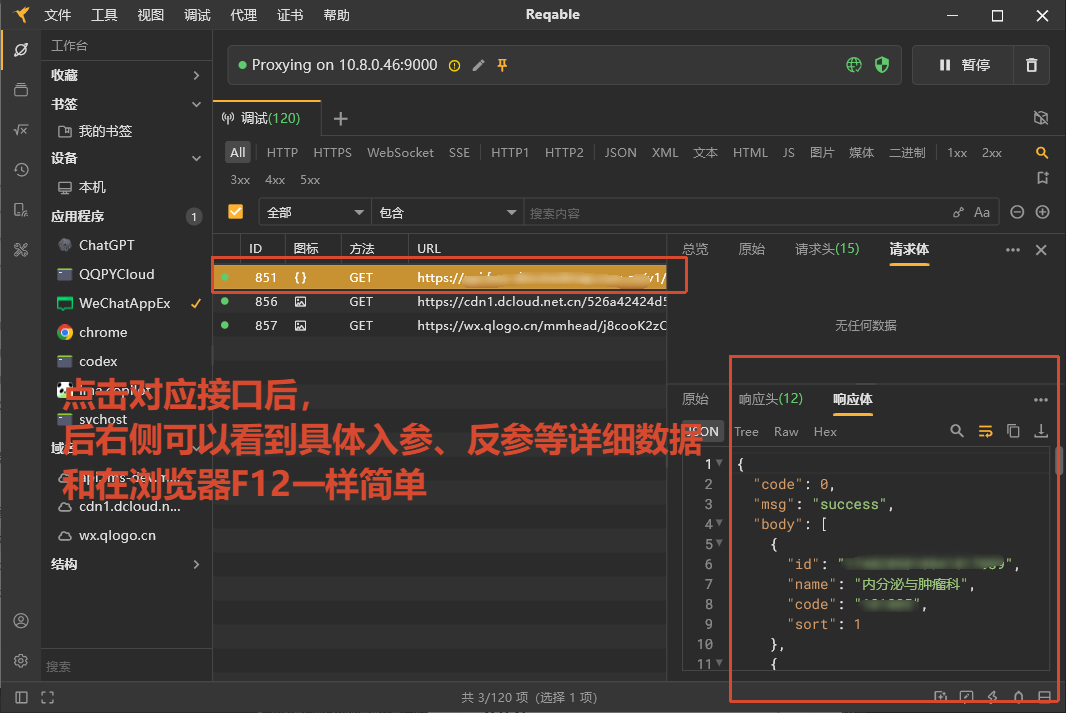Open the 全部 dropdown
The image size is (1066, 713).
click(315, 213)
